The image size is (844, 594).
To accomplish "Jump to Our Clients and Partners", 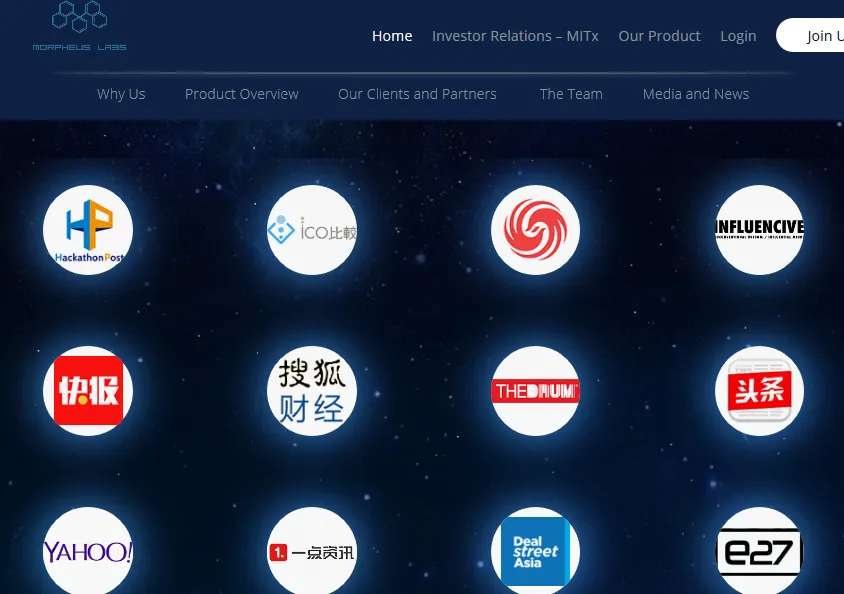I will (x=417, y=94).
